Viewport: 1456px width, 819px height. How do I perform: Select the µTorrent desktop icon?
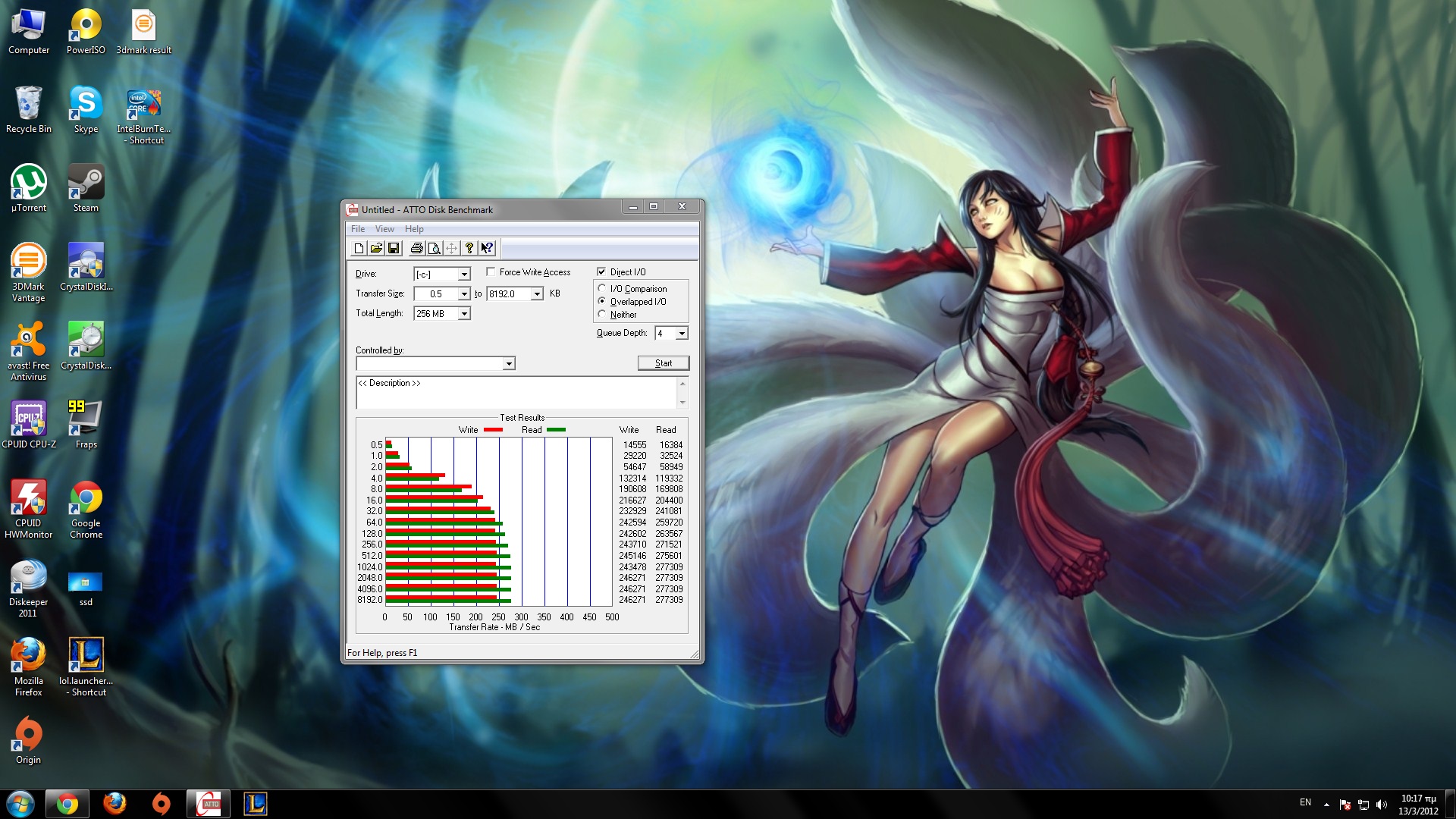pyautogui.click(x=29, y=188)
